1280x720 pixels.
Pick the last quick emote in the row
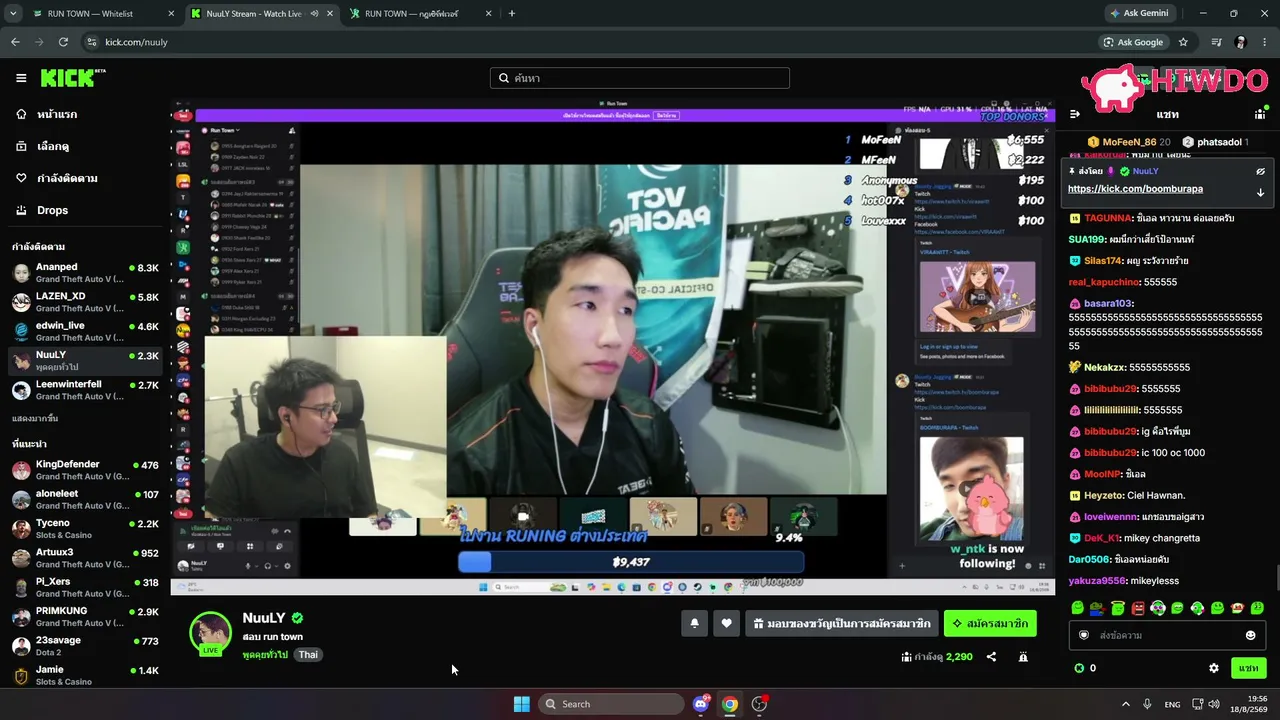click(x=1257, y=608)
